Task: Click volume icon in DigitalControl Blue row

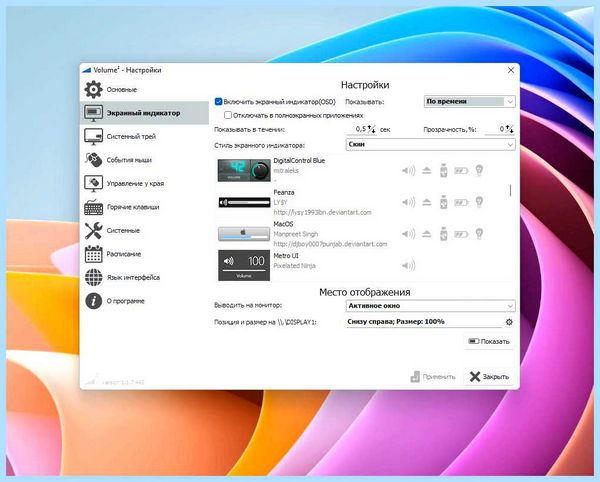Action: point(409,171)
